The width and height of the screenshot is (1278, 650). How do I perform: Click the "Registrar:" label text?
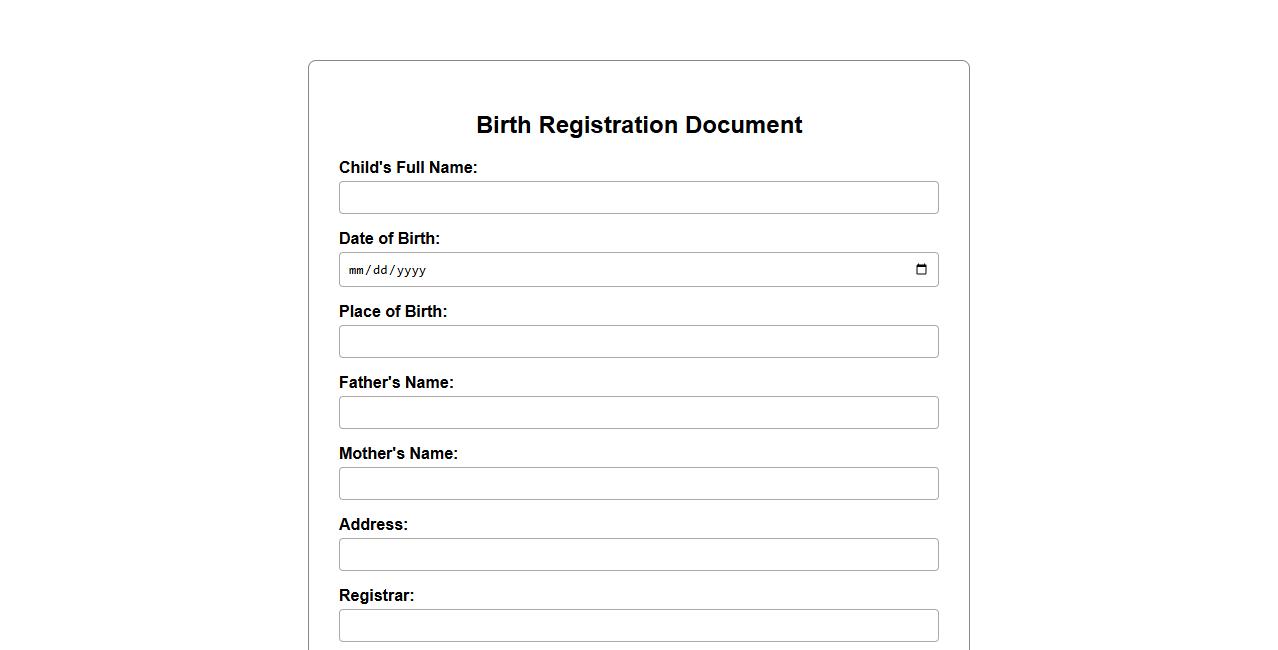click(376, 596)
